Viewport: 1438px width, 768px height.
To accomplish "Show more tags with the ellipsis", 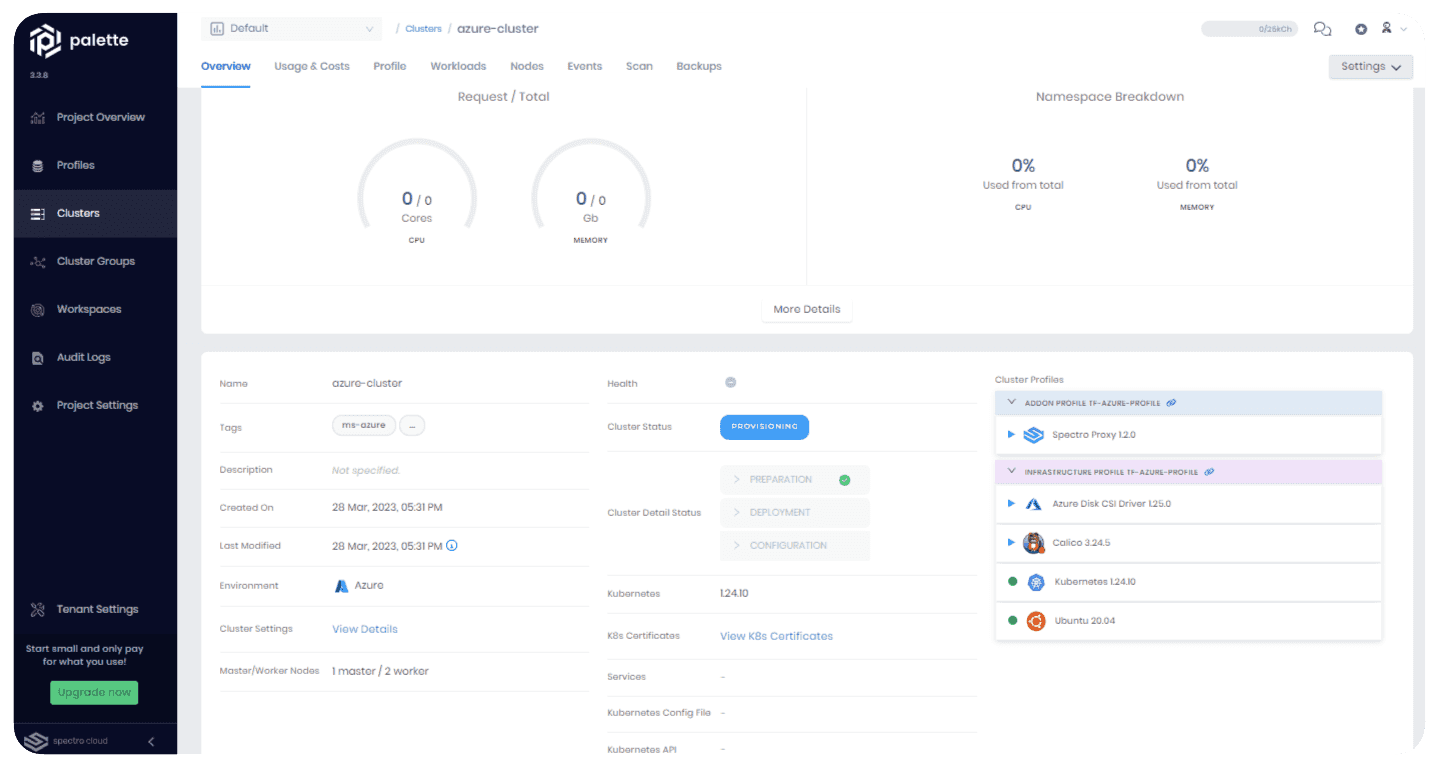I will coord(412,426).
